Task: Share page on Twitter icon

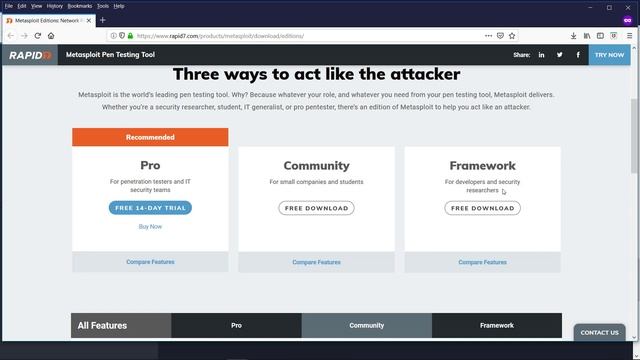Action: pos(560,55)
